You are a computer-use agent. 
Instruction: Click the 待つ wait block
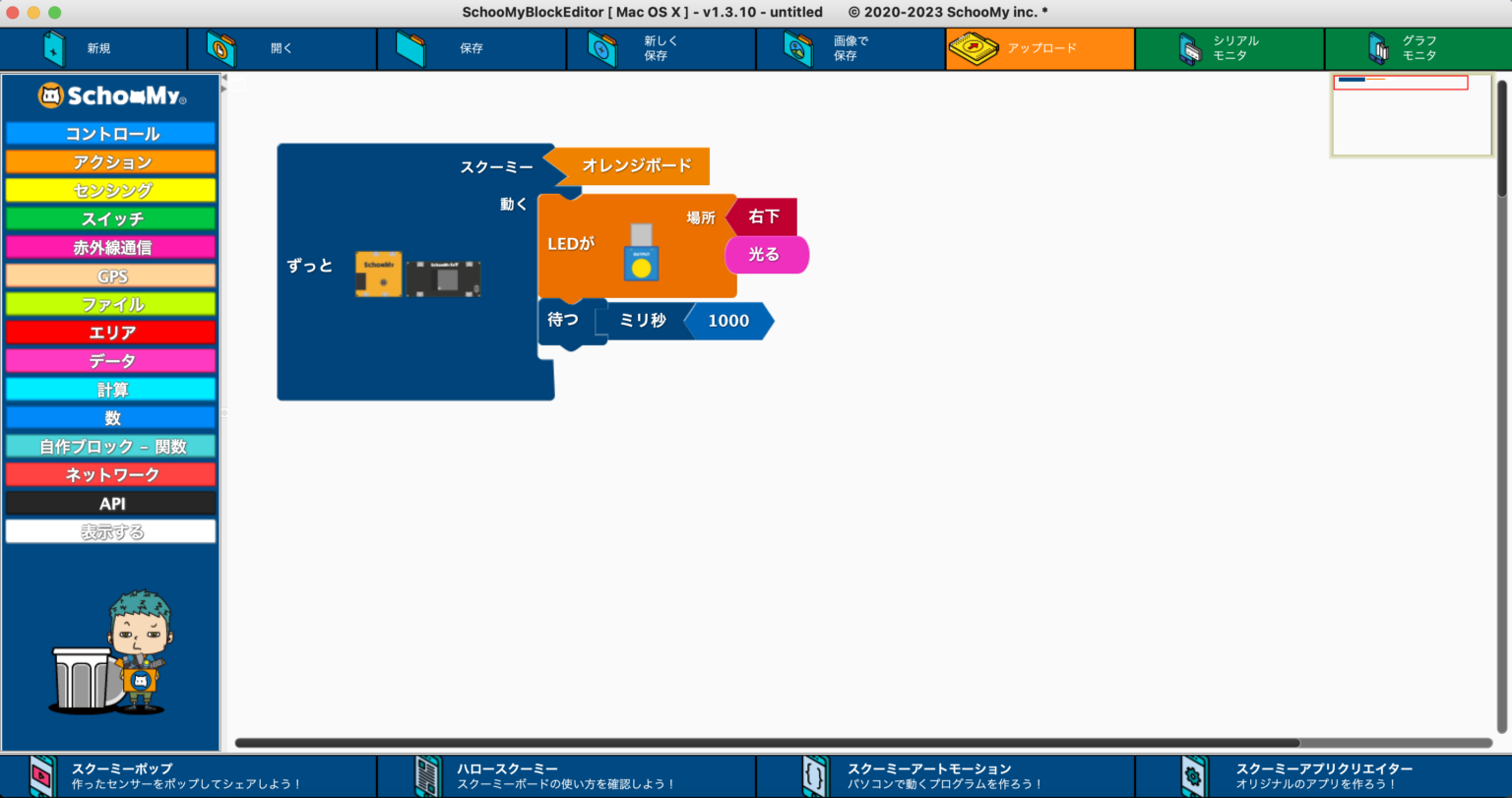pos(563,321)
